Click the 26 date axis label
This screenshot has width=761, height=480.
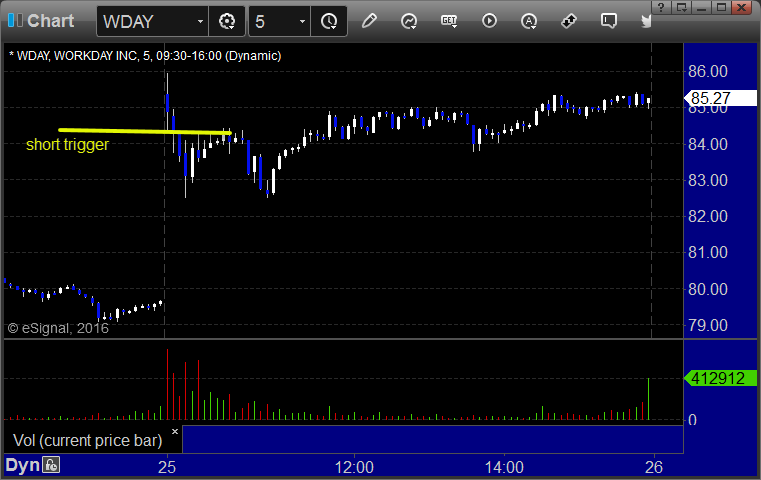coord(654,467)
